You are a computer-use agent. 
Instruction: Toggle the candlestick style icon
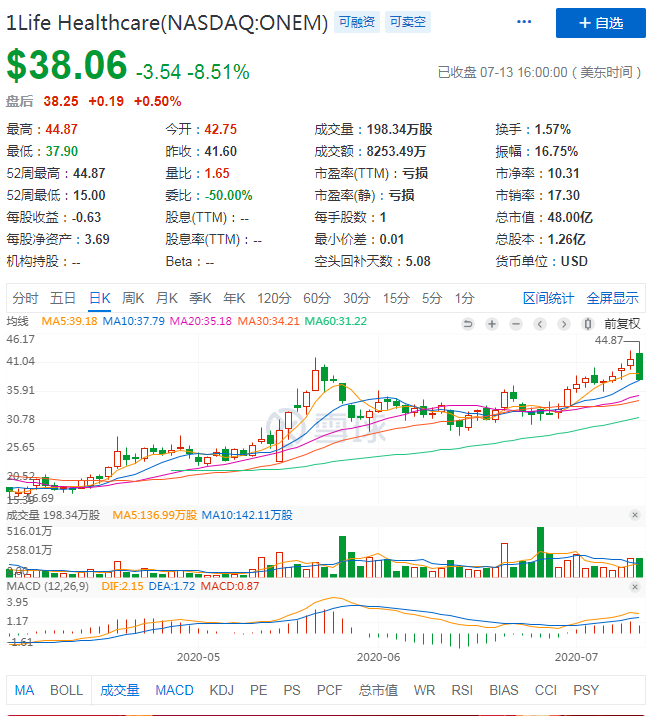[x=588, y=324]
